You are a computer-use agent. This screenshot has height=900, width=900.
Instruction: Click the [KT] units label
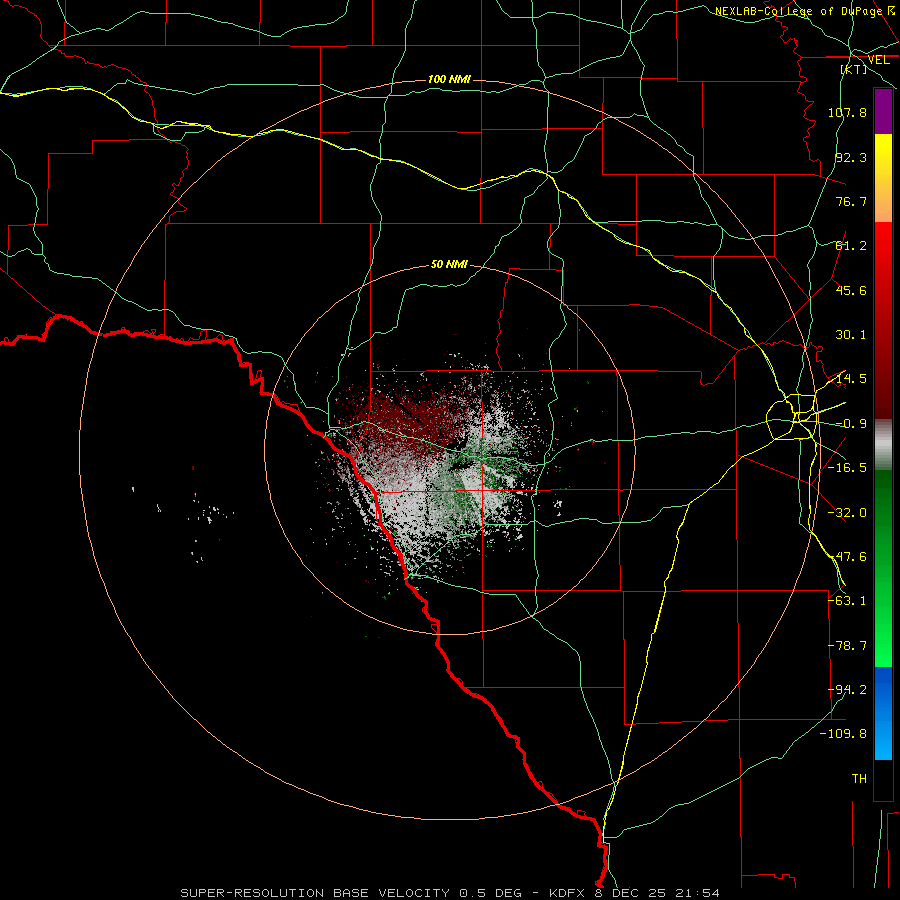(x=853, y=69)
